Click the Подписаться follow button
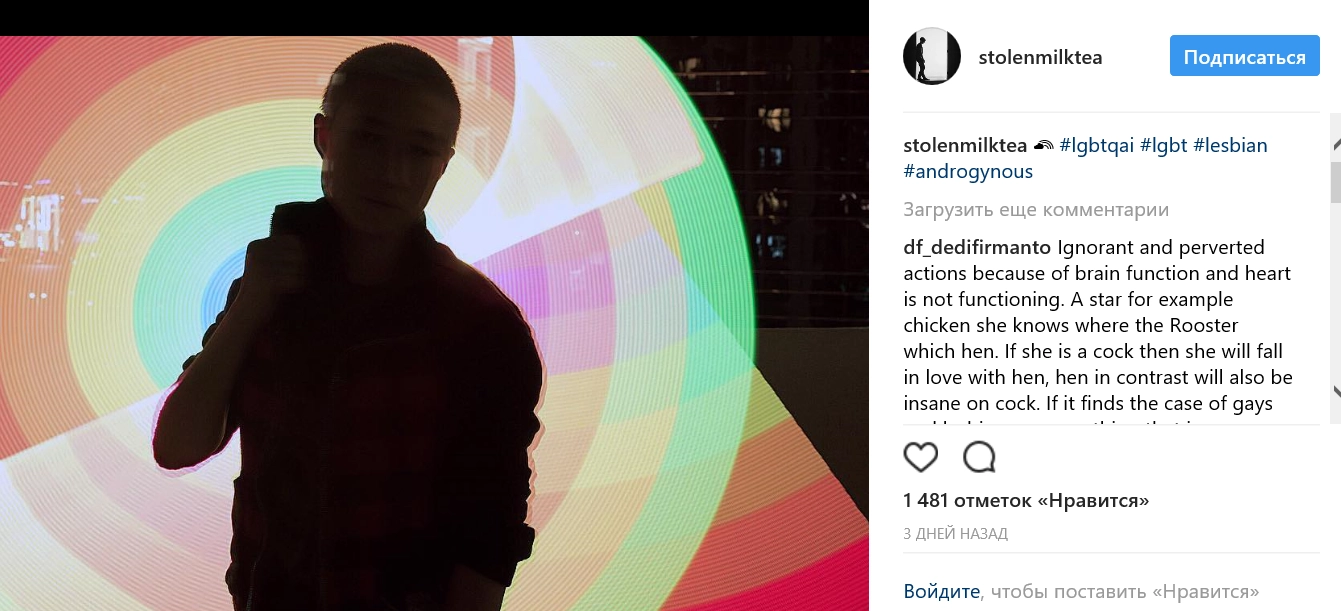The height and width of the screenshot is (611, 1341). click(1245, 57)
